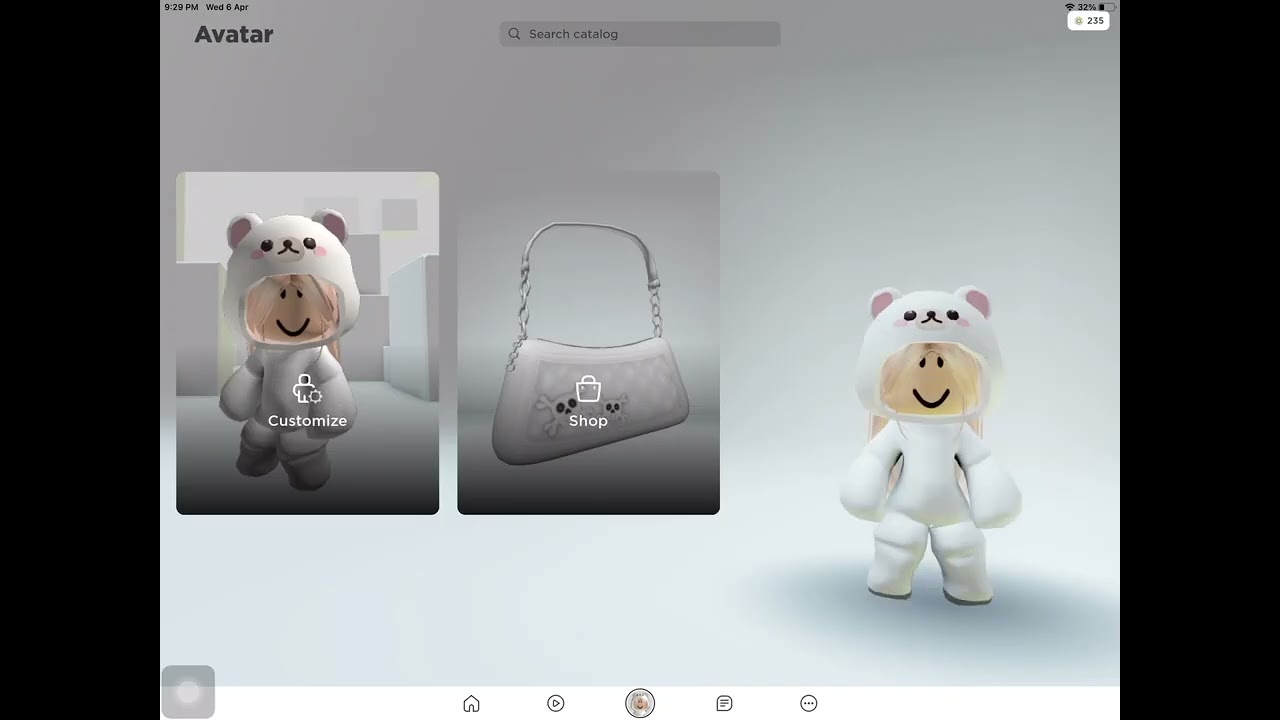Tap the search magnifier icon
The image size is (1280, 720).
514,34
